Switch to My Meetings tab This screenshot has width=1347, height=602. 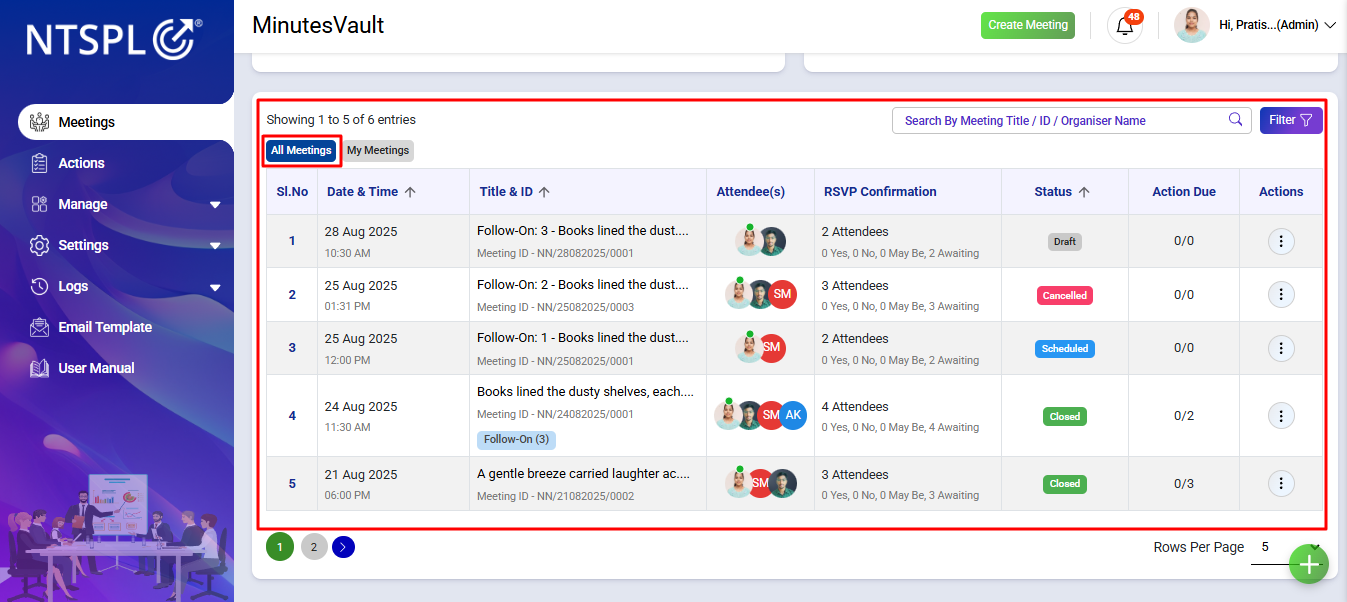[x=378, y=151]
